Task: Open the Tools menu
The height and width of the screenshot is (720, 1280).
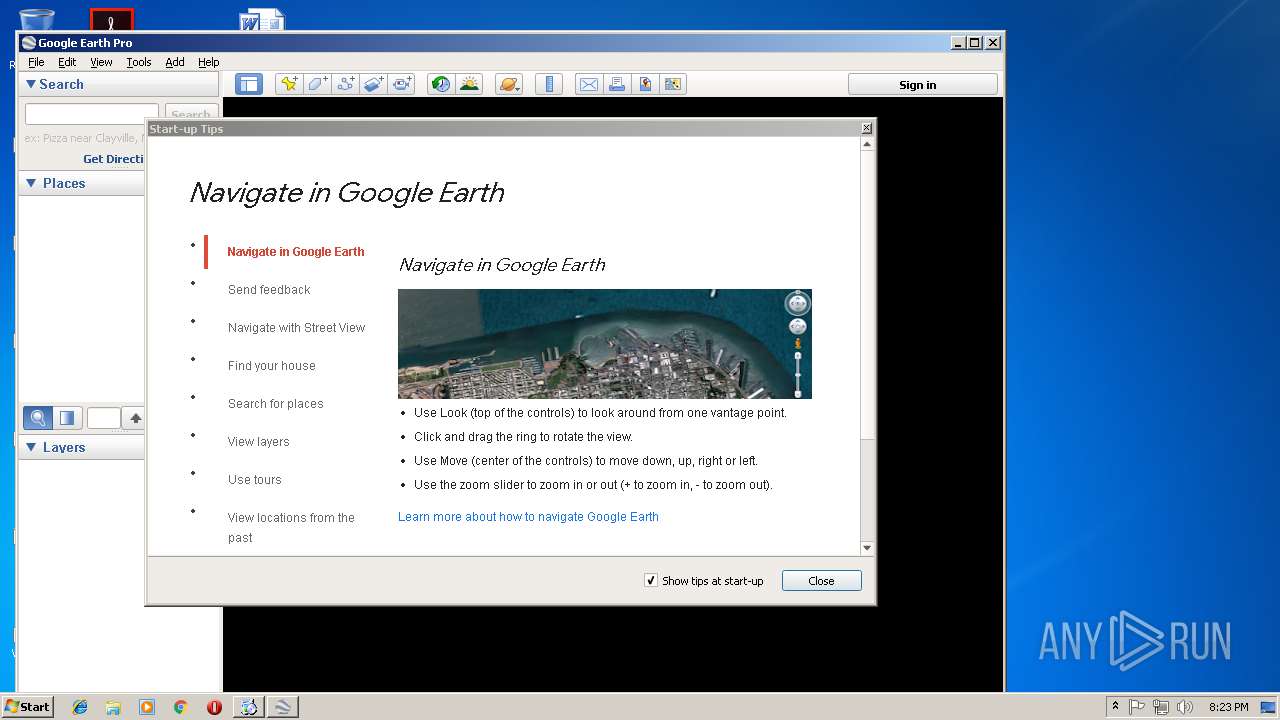Action: pyautogui.click(x=138, y=62)
